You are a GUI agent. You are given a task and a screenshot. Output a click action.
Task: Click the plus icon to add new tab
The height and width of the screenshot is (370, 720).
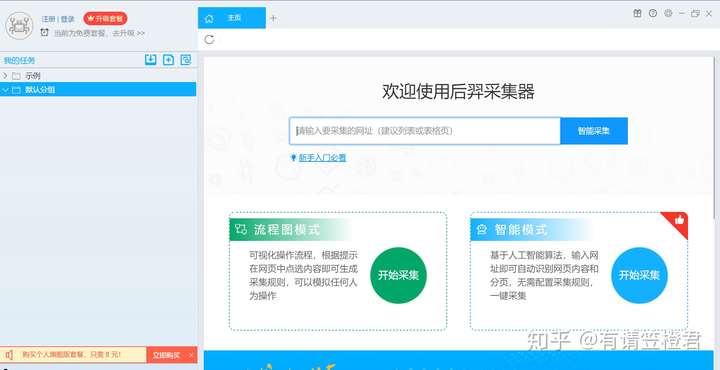click(x=273, y=18)
